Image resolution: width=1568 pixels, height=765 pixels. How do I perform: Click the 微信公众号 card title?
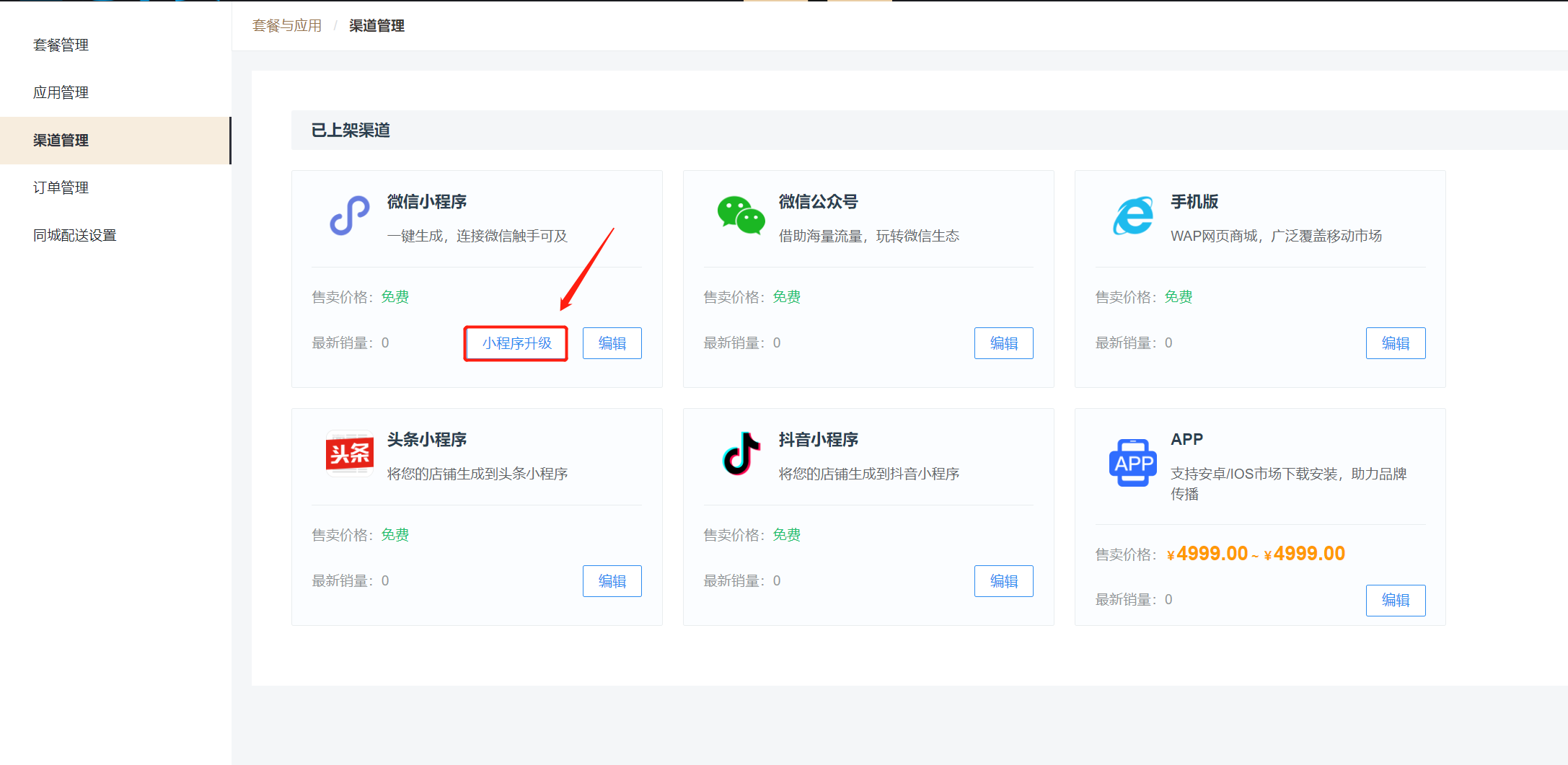818,202
